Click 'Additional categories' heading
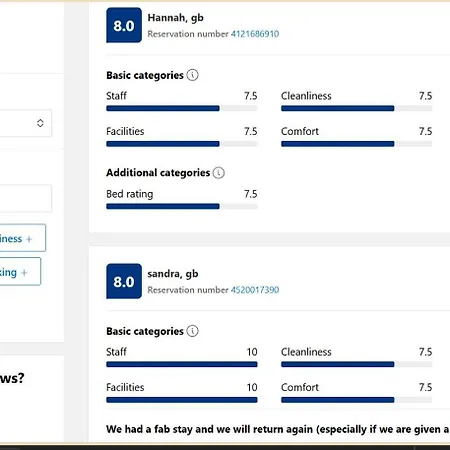The width and height of the screenshot is (450, 450). click(158, 173)
